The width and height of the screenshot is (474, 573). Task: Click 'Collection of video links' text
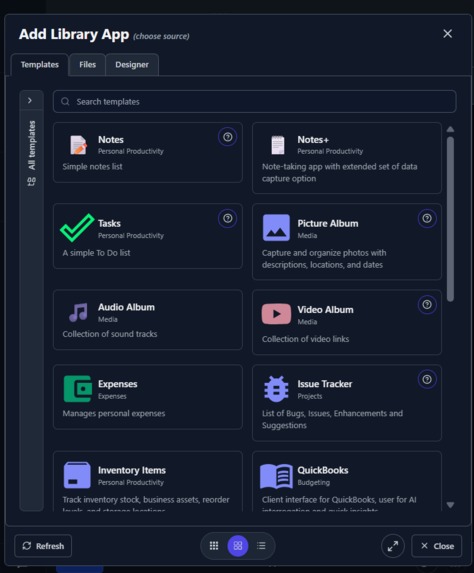306,339
